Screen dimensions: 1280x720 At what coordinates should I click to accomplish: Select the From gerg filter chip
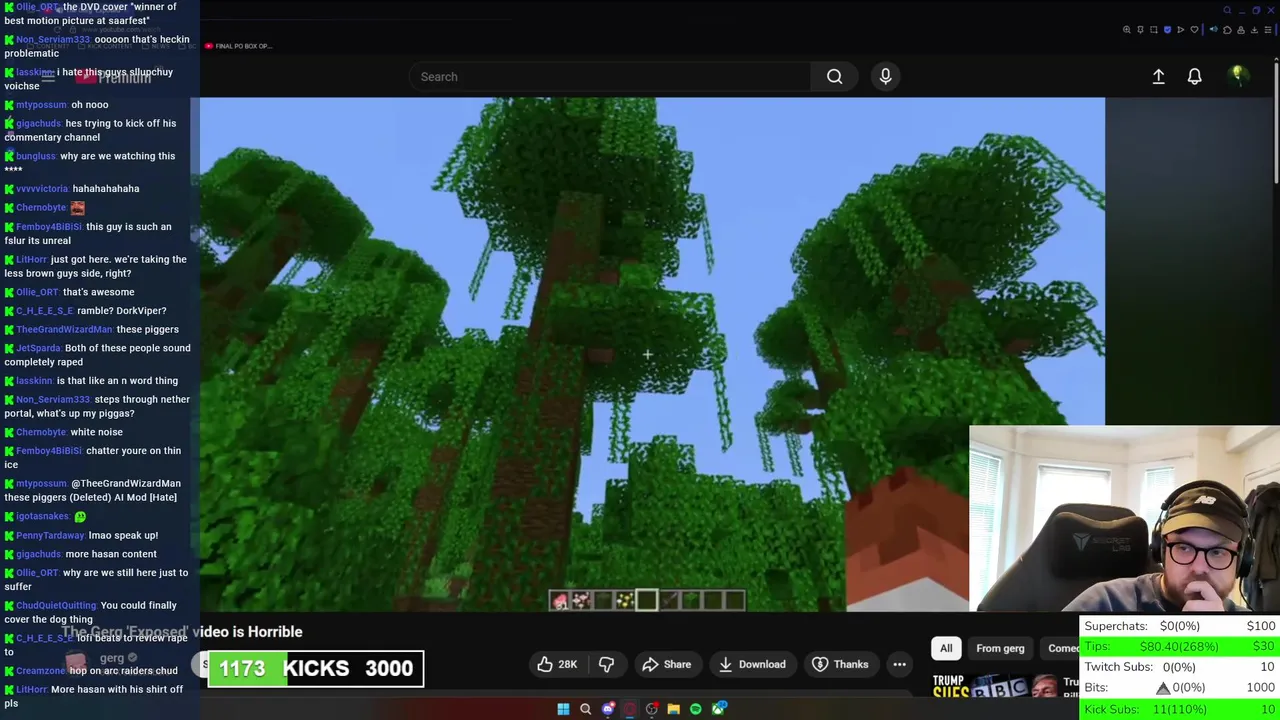1000,648
